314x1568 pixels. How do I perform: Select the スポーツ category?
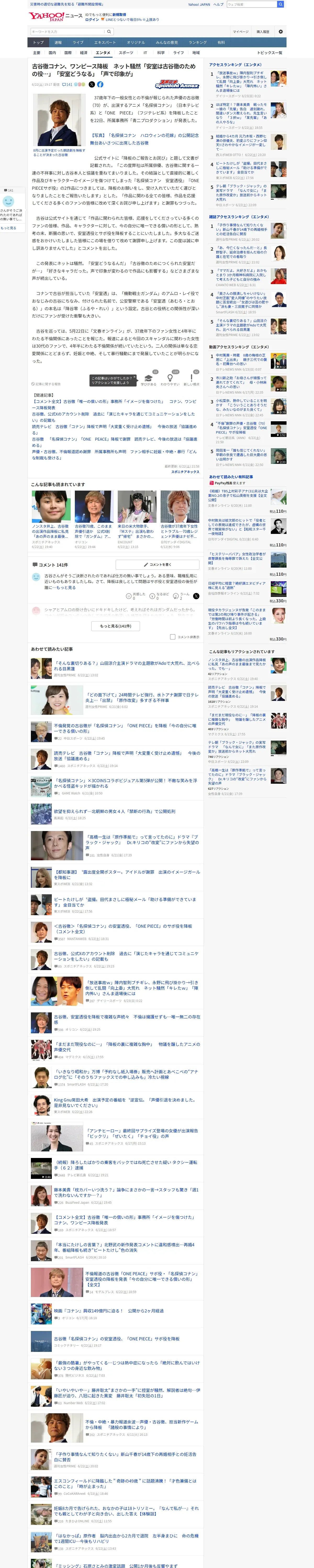126,53
